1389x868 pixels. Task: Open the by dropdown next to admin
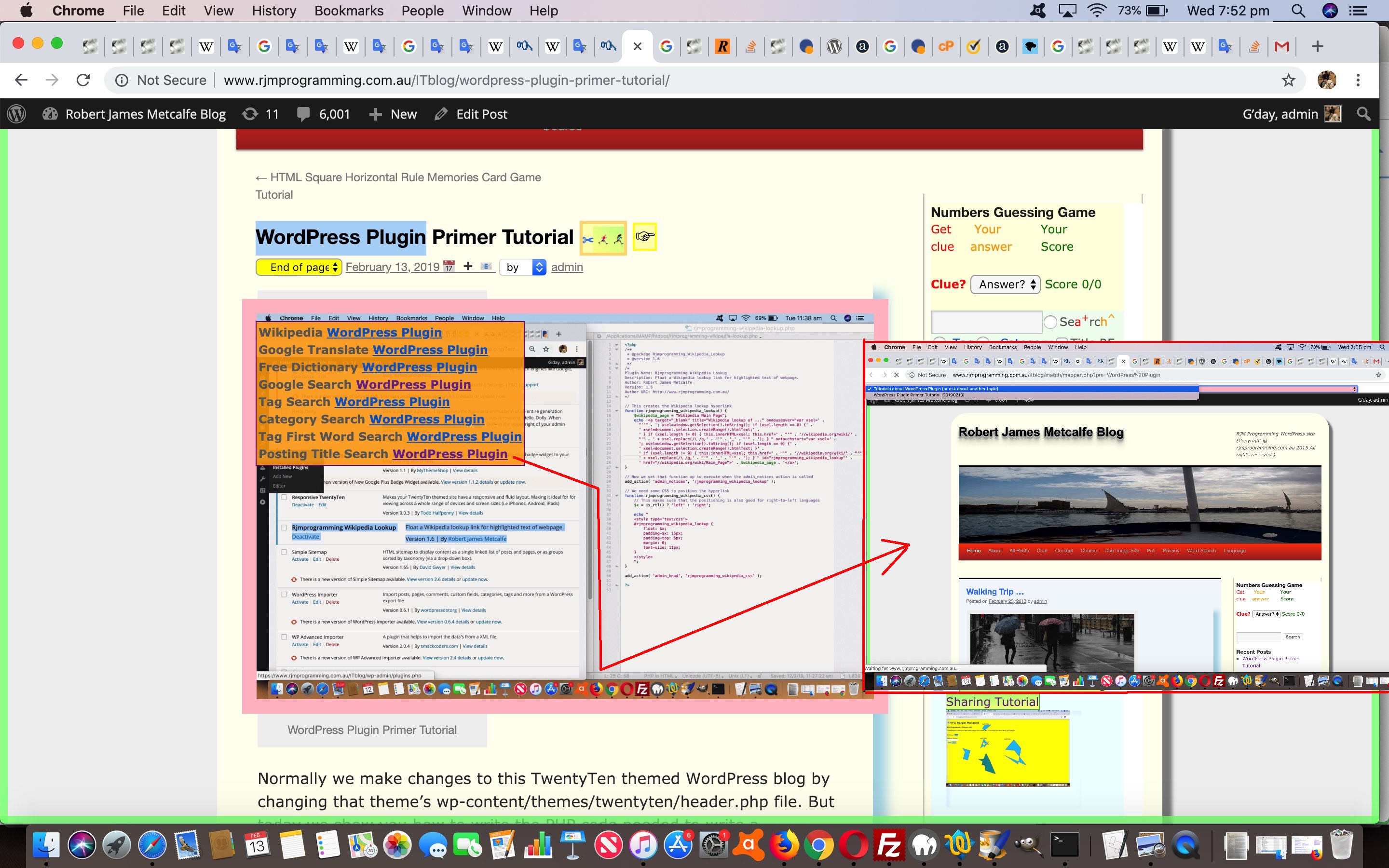(523, 267)
